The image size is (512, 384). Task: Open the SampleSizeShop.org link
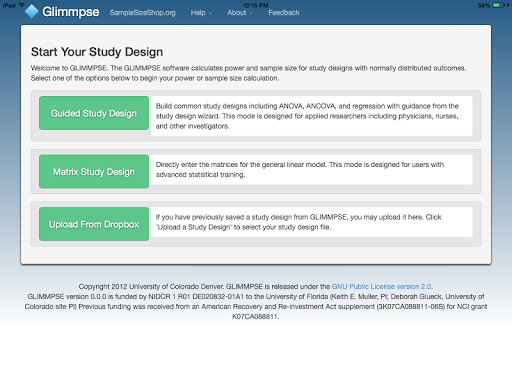click(x=142, y=13)
